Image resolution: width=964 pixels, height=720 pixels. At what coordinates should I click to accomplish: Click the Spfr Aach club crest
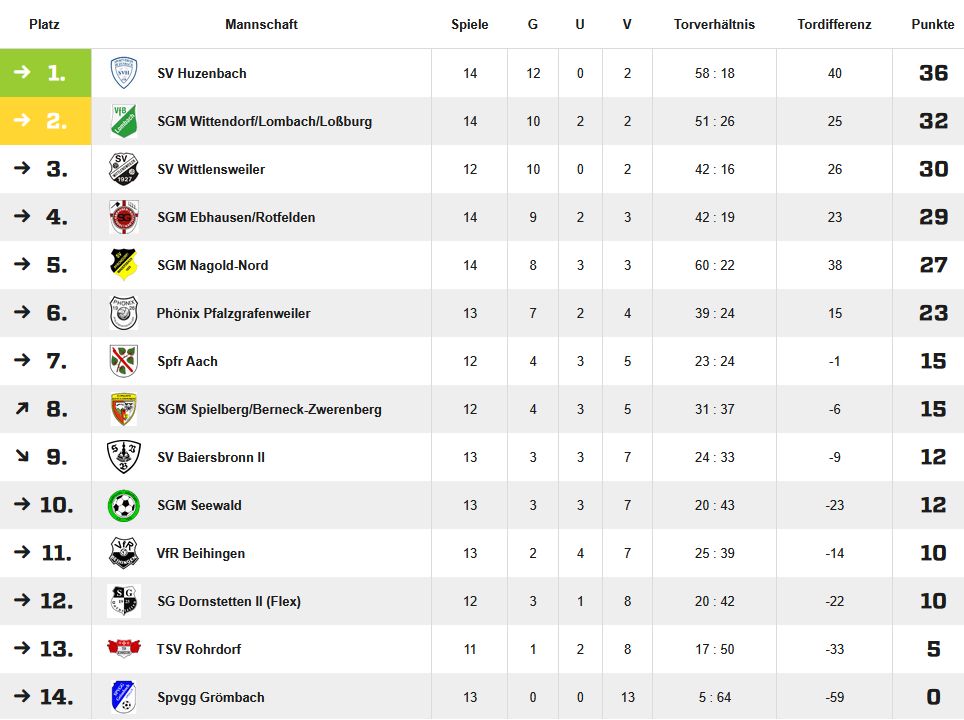pos(124,361)
